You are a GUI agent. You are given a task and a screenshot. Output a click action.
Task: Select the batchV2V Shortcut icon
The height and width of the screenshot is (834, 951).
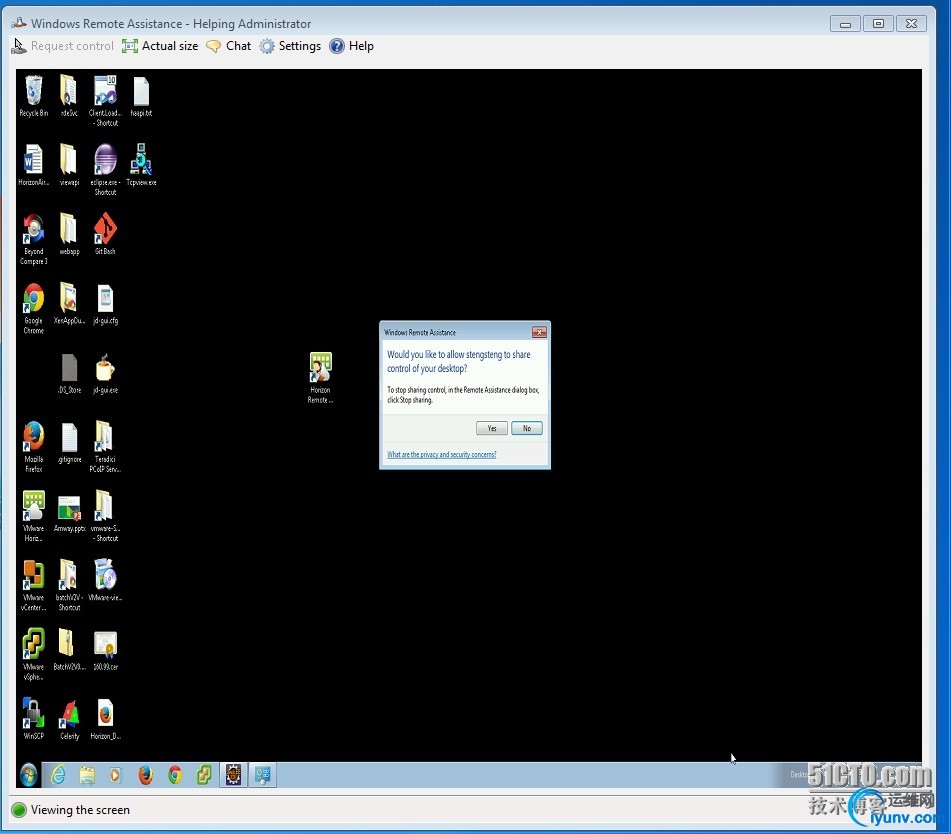(x=69, y=585)
